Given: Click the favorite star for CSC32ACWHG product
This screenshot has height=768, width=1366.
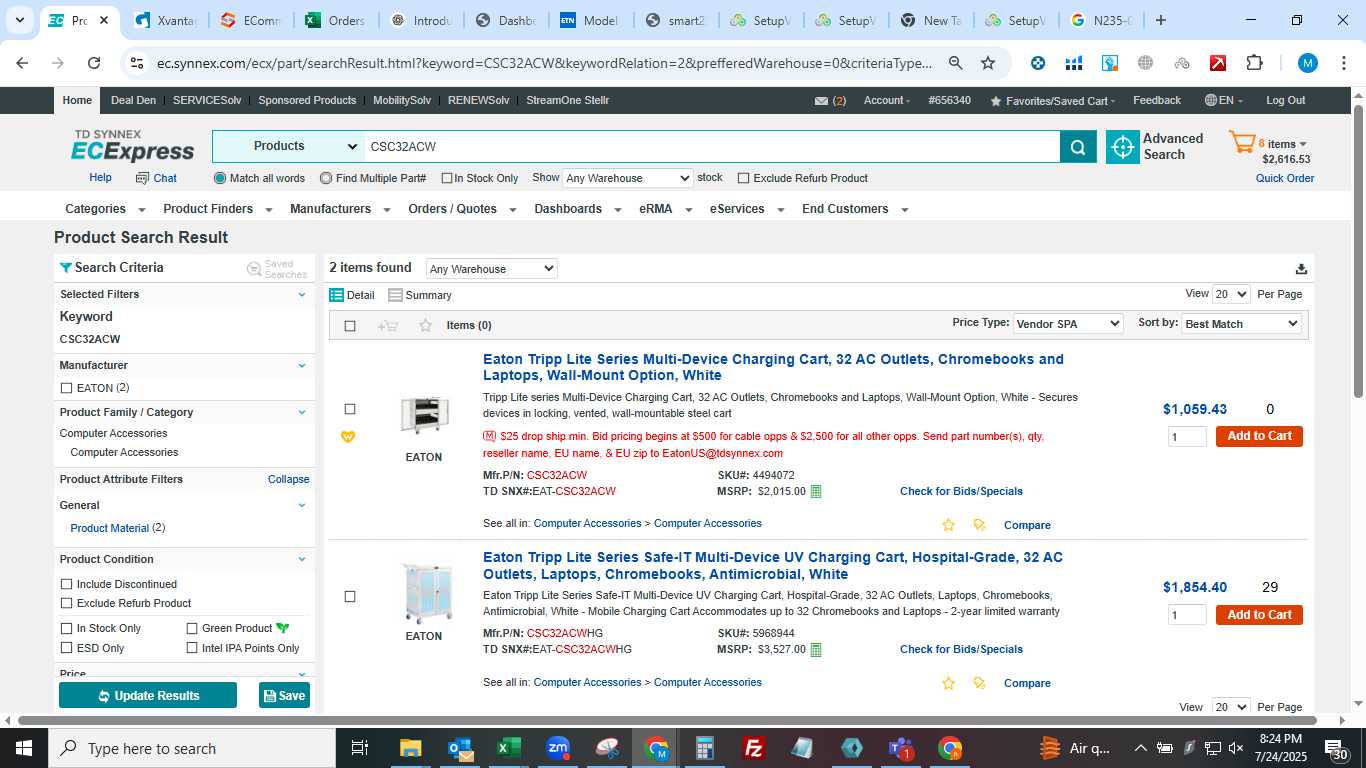Looking at the screenshot, I should click(x=948, y=683).
